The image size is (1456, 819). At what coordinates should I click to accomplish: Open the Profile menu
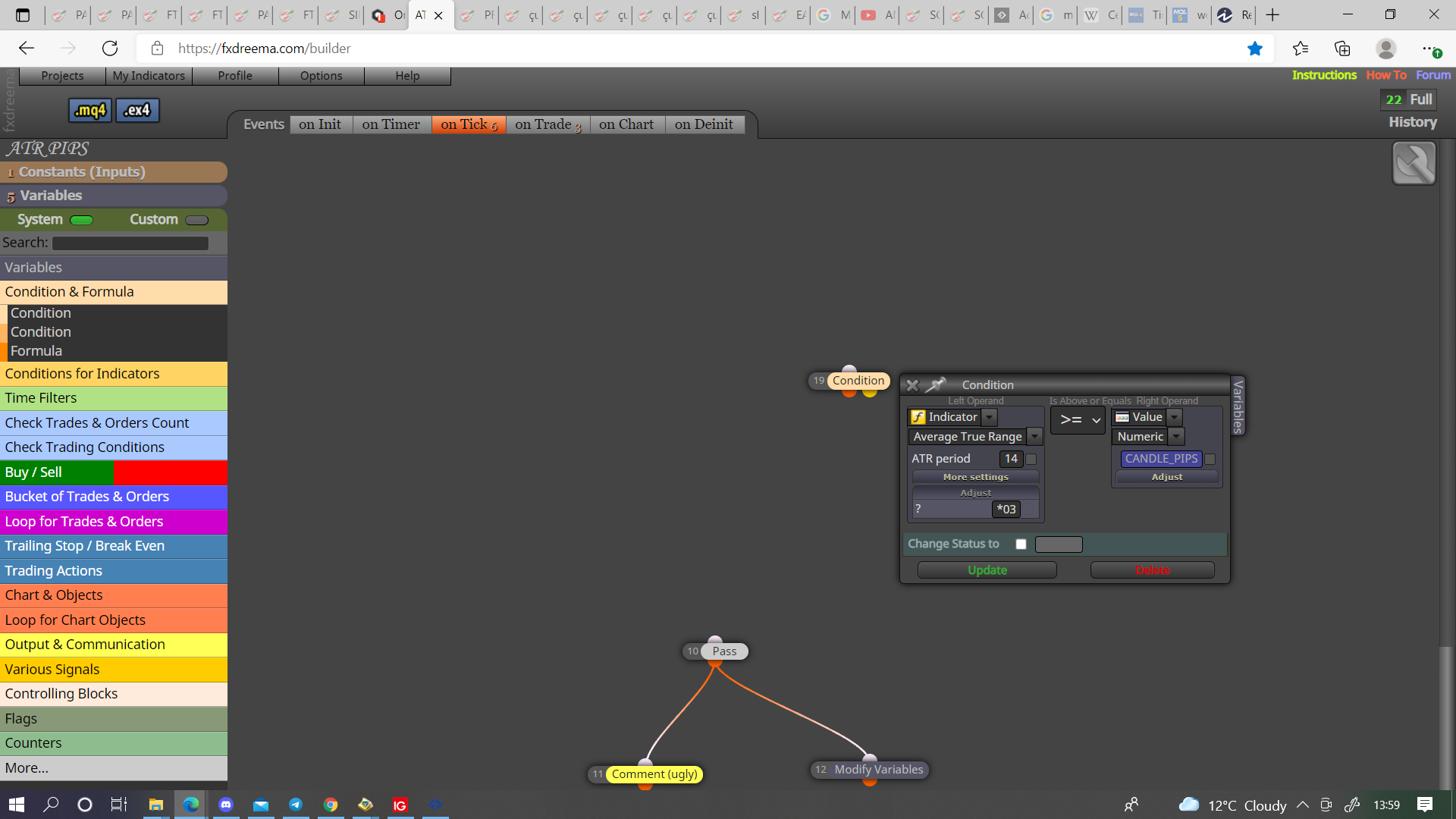click(235, 76)
